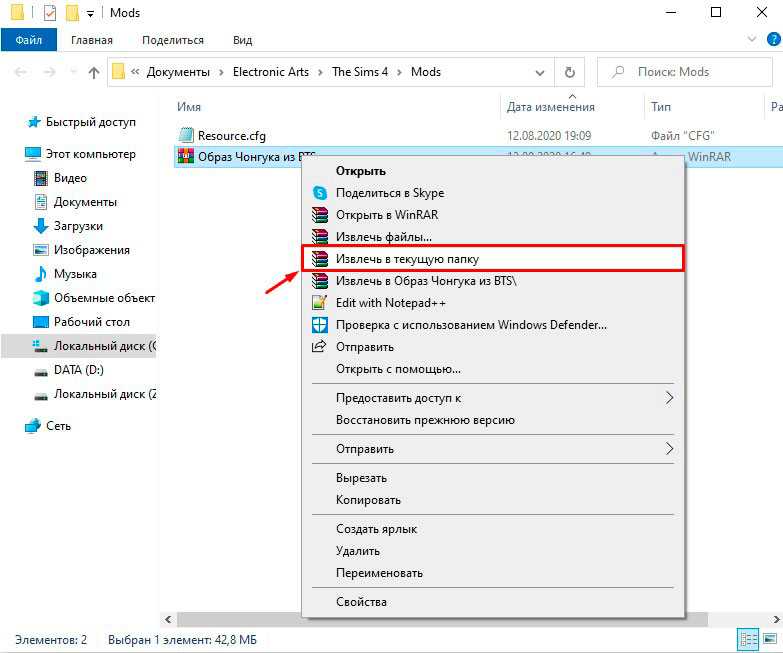Click the DATA (D:) drive icon
The width and height of the screenshot is (783, 653).
(x=40, y=371)
